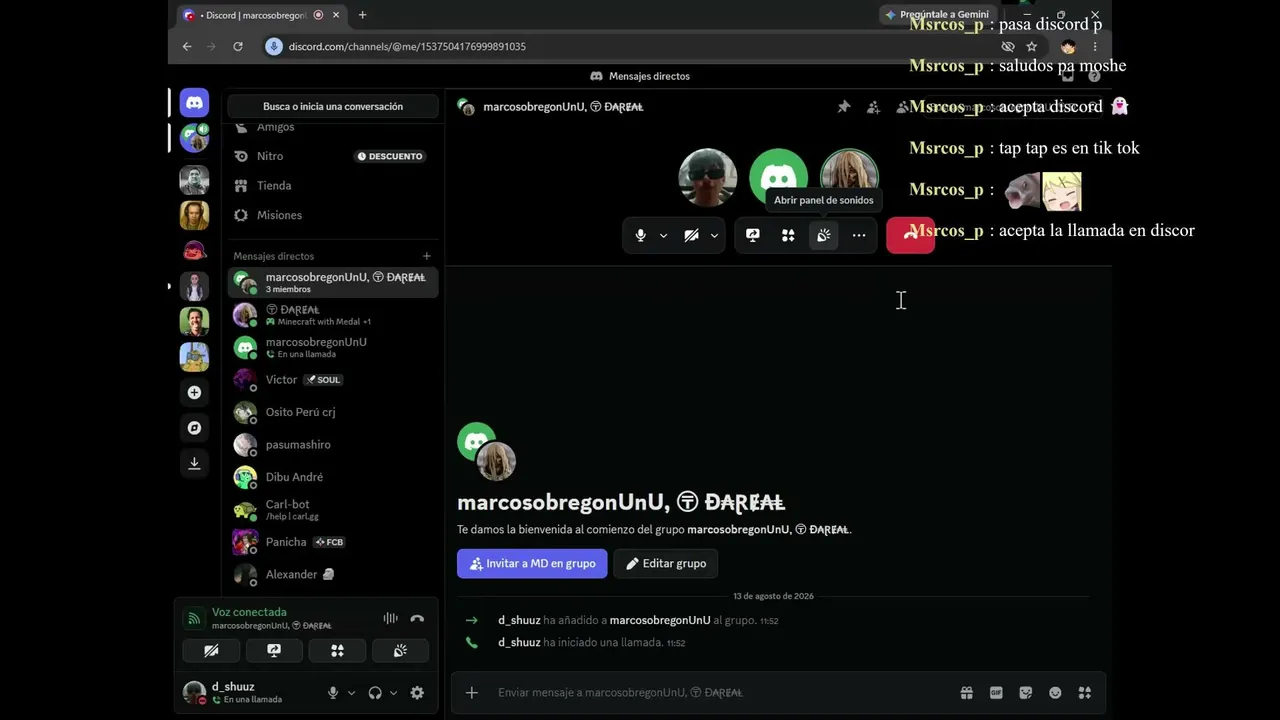Screen dimensions: 1280x720
Task: Open the sticker picker
Action: coord(1026,693)
